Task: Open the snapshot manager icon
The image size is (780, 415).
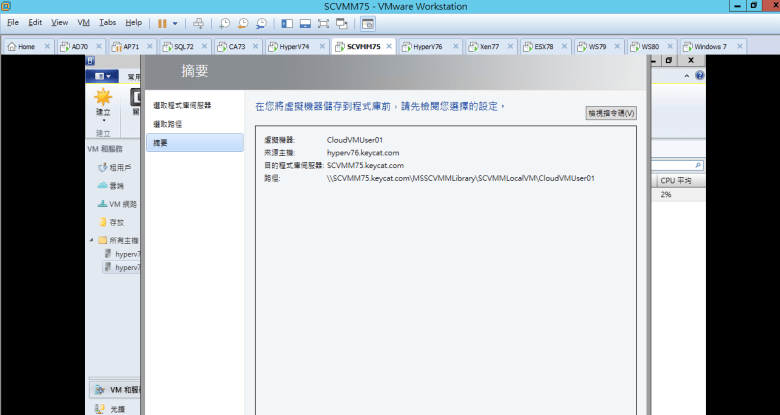Action: point(261,22)
